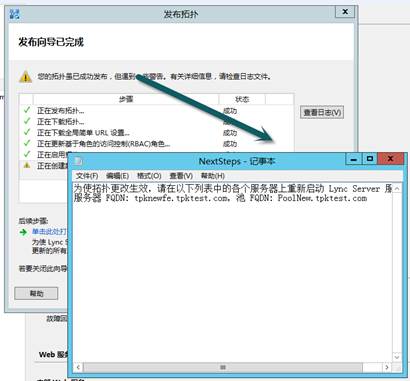Click the 后续步骤 label text
This screenshot has width=410, height=381.
point(33,221)
